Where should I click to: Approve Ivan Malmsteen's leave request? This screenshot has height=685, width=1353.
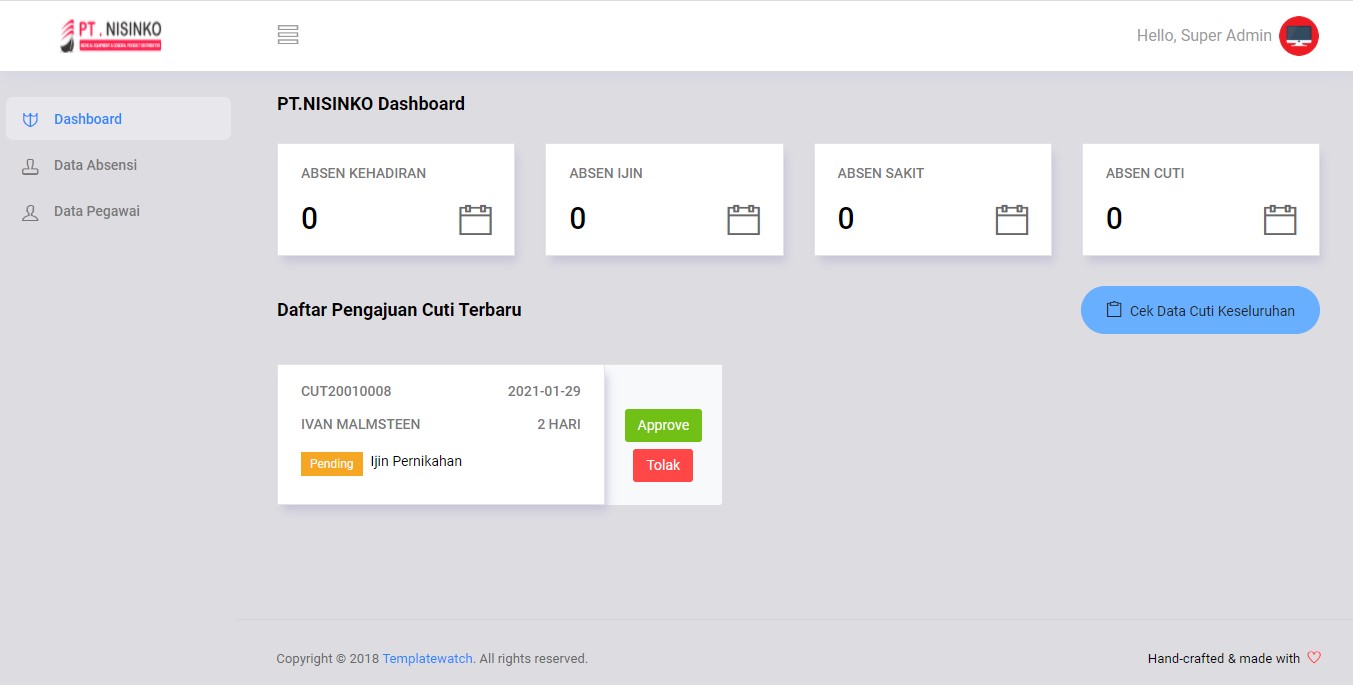(x=663, y=425)
